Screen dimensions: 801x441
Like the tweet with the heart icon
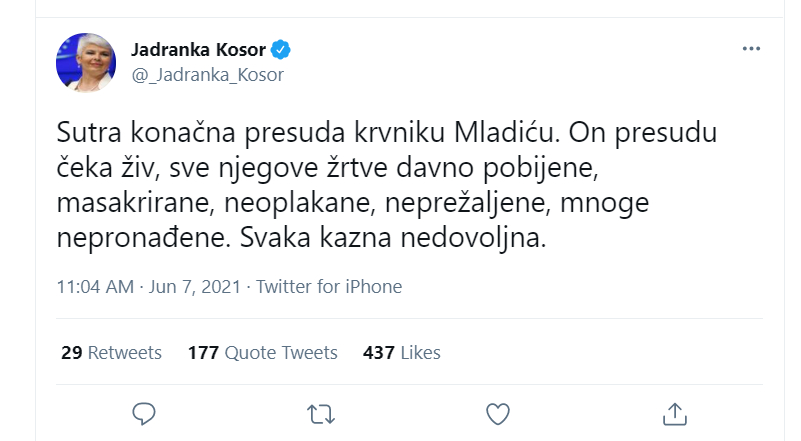[497, 412]
